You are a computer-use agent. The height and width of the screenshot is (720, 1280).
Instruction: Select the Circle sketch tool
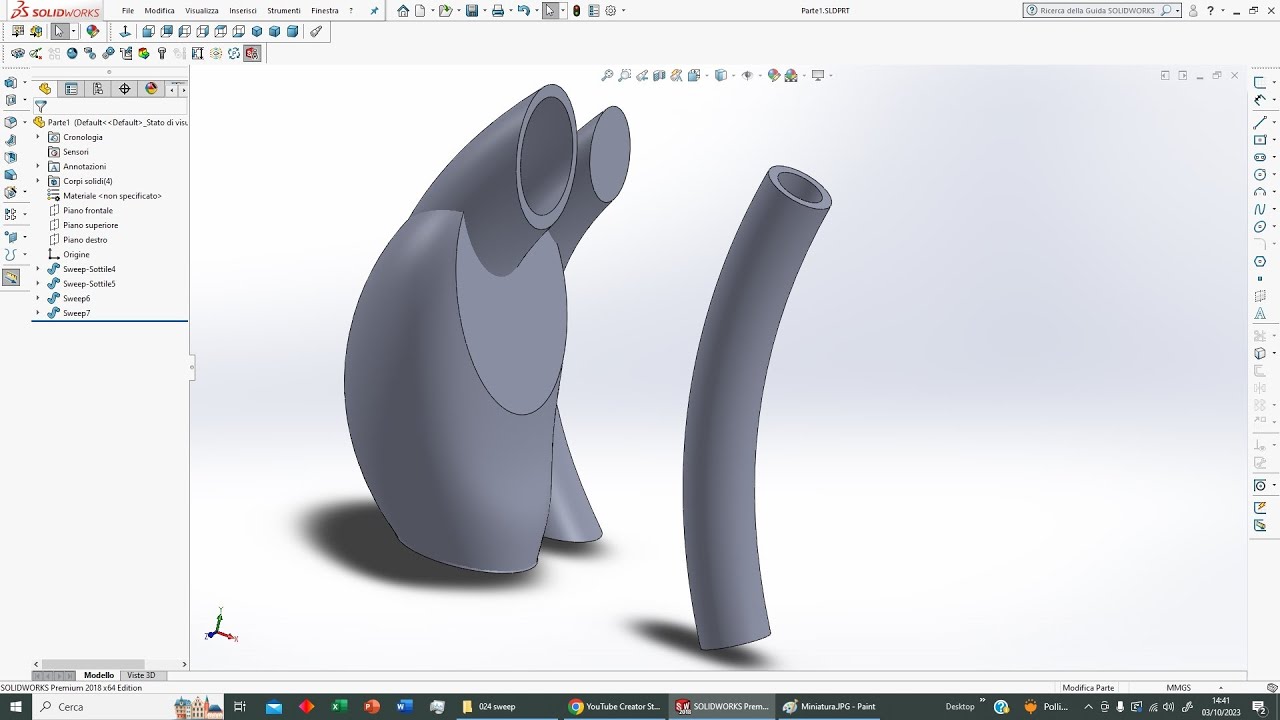click(x=1260, y=174)
